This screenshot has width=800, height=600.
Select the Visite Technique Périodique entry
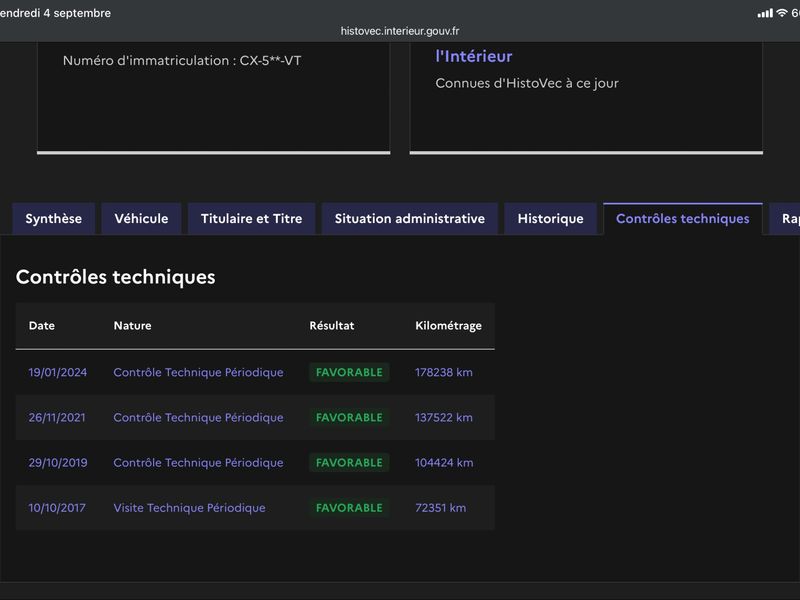pyautogui.click(x=189, y=508)
